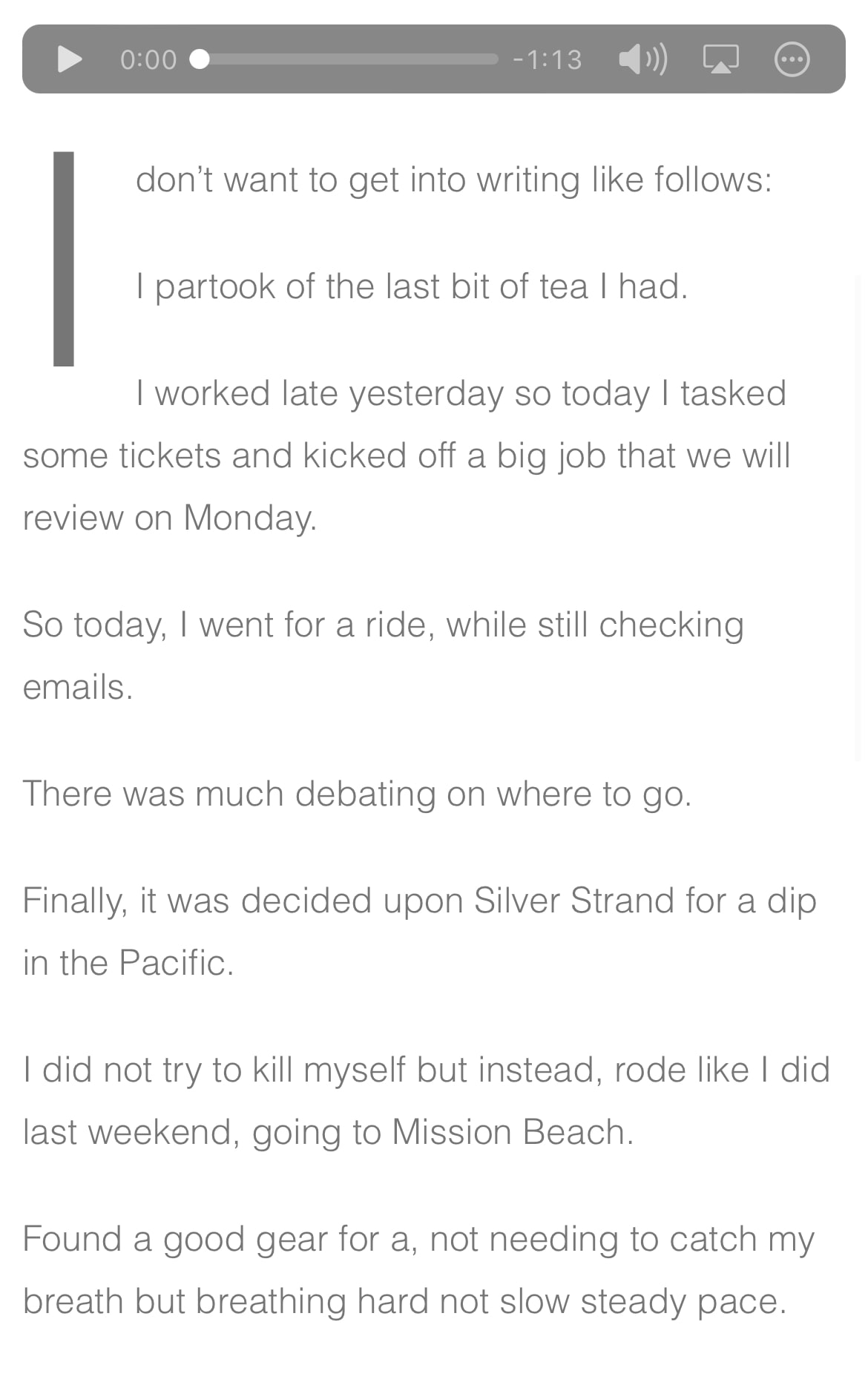
Task: Click the text 'review on Monday.'
Action: (170, 517)
